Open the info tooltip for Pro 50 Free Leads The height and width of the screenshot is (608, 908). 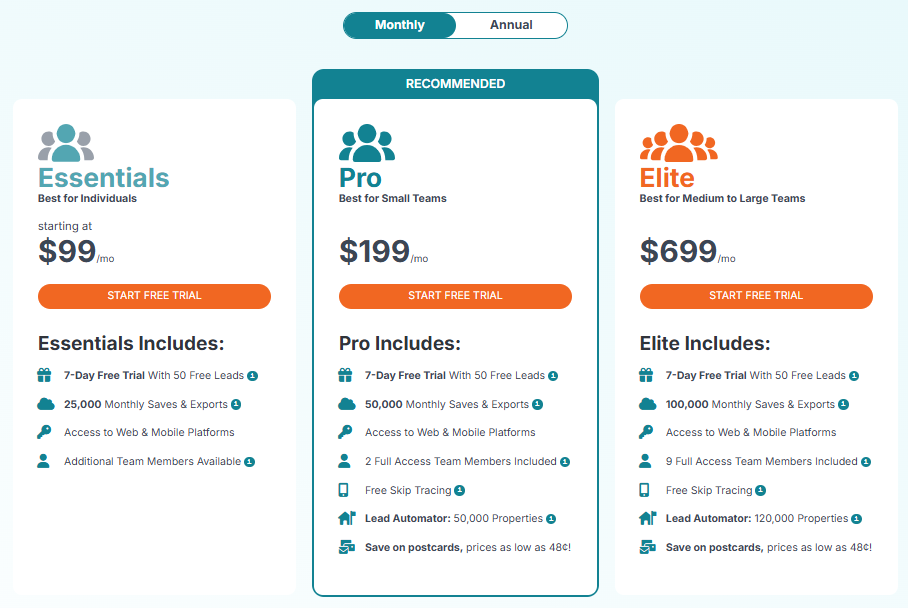point(552,375)
